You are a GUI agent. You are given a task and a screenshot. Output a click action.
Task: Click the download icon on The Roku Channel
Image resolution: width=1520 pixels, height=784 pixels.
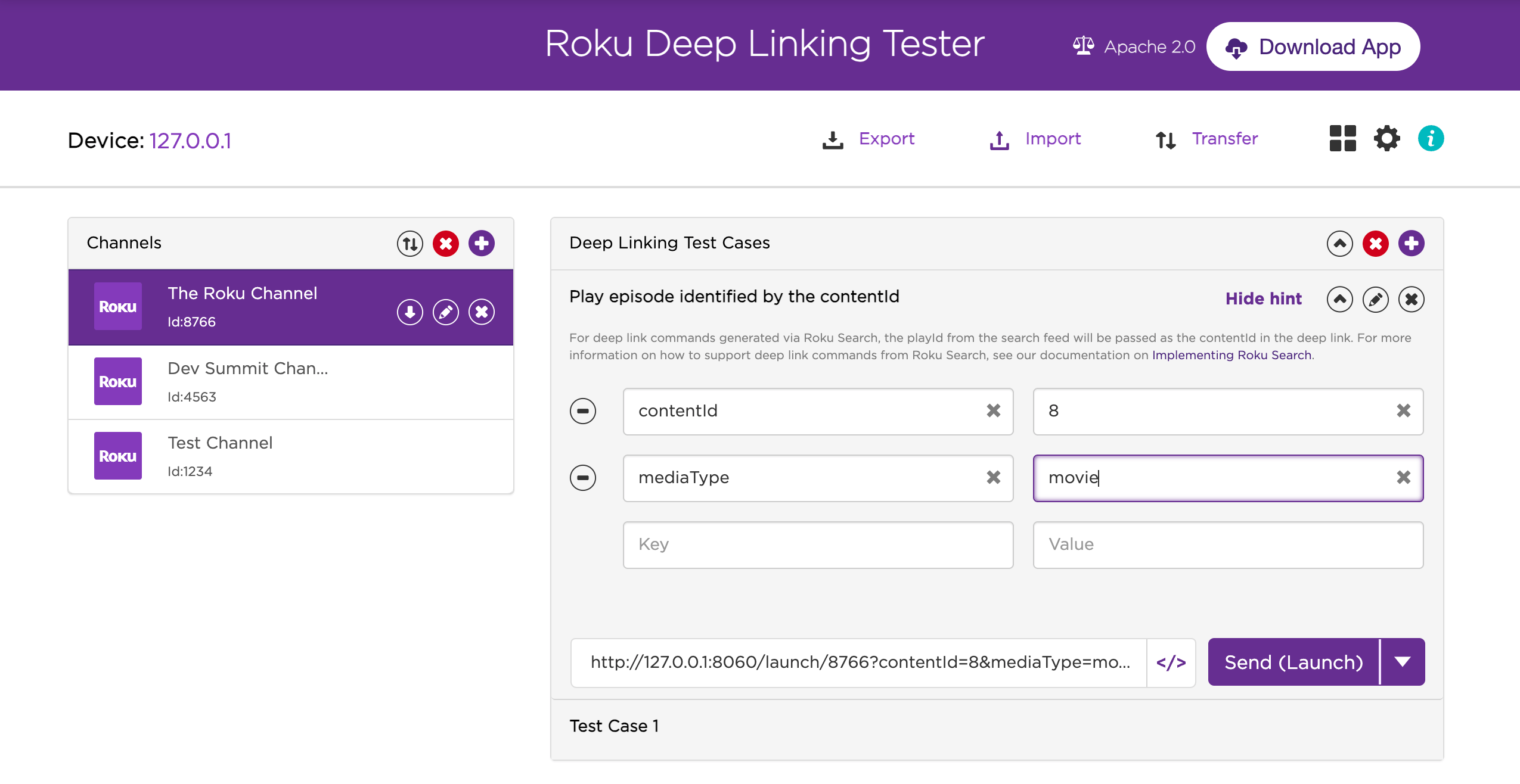pyautogui.click(x=410, y=310)
